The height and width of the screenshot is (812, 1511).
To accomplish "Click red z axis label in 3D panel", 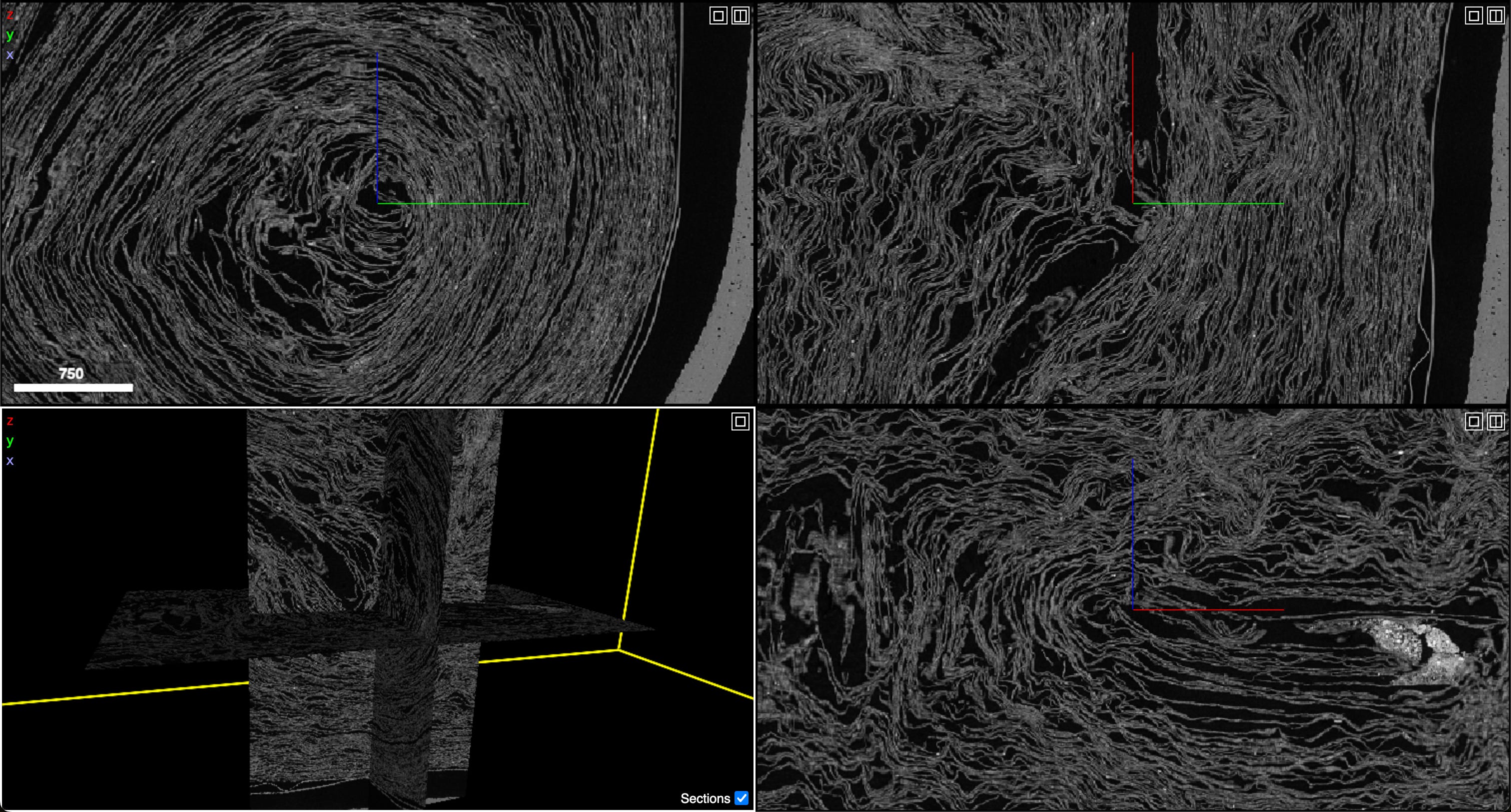I will 10,420.
